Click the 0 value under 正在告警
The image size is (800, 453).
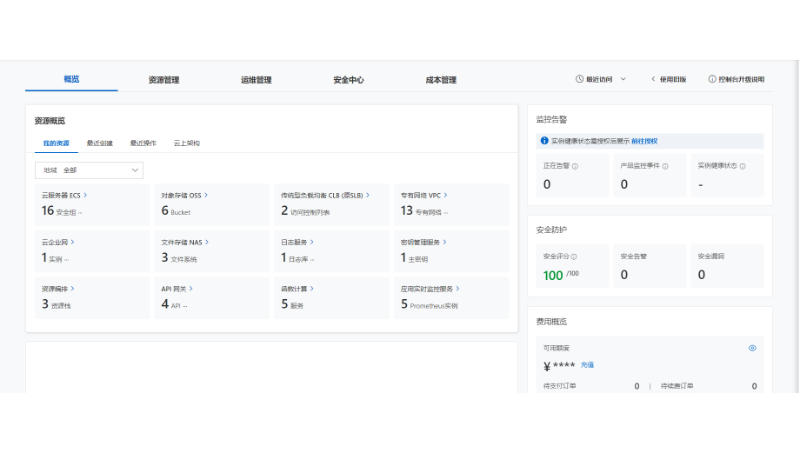click(547, 184)
